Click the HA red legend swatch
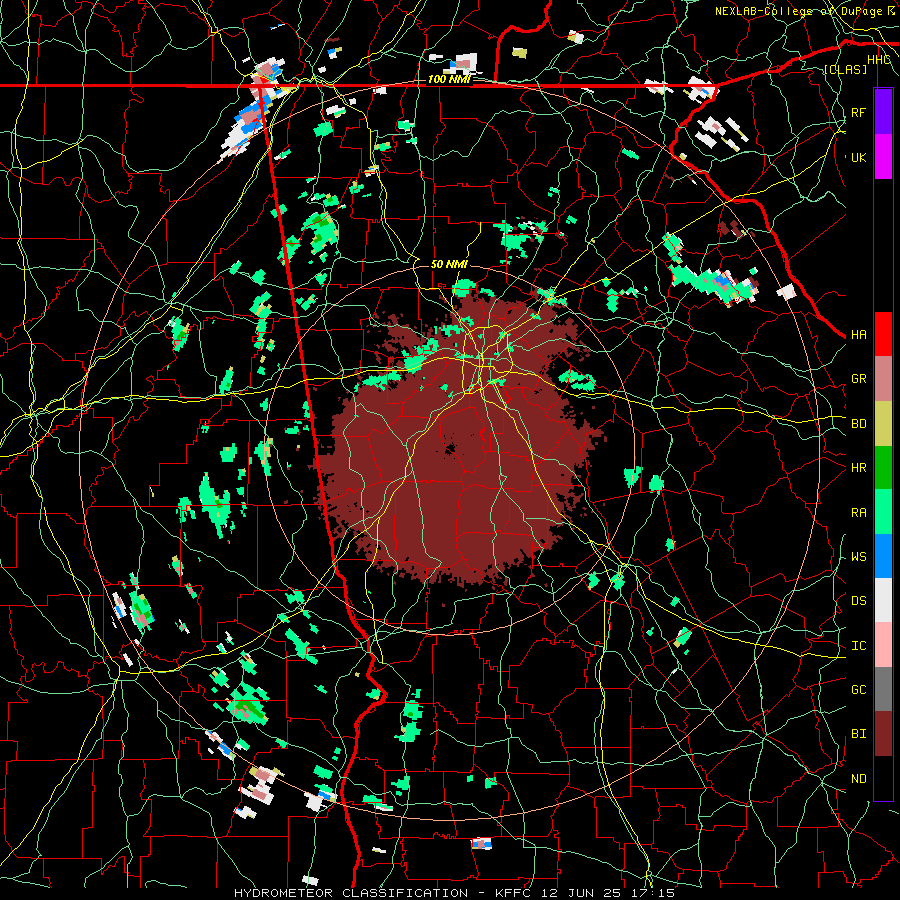The height and width of the screenshot is (900, 900). [x=883, y=334]
